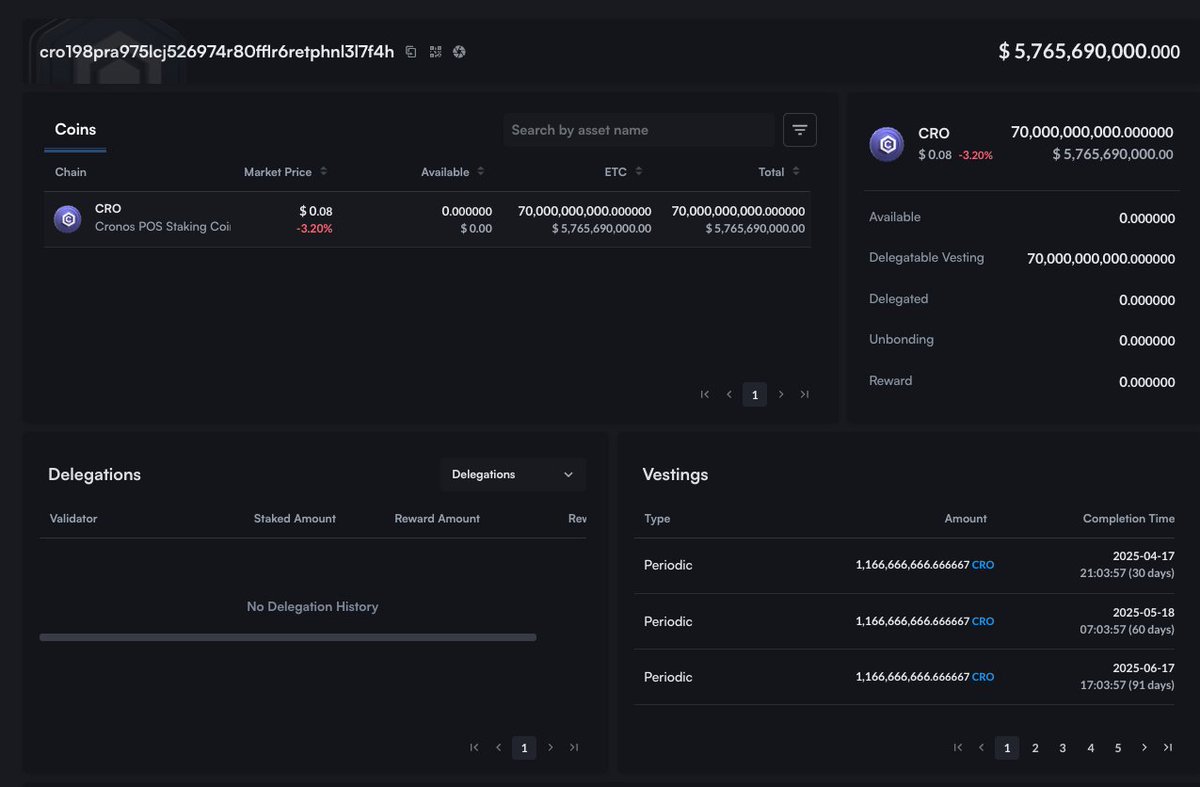Click the CRO link in 2025-04-17 vesting row
The image size is (1200, 787).
[x=983, y=565]
